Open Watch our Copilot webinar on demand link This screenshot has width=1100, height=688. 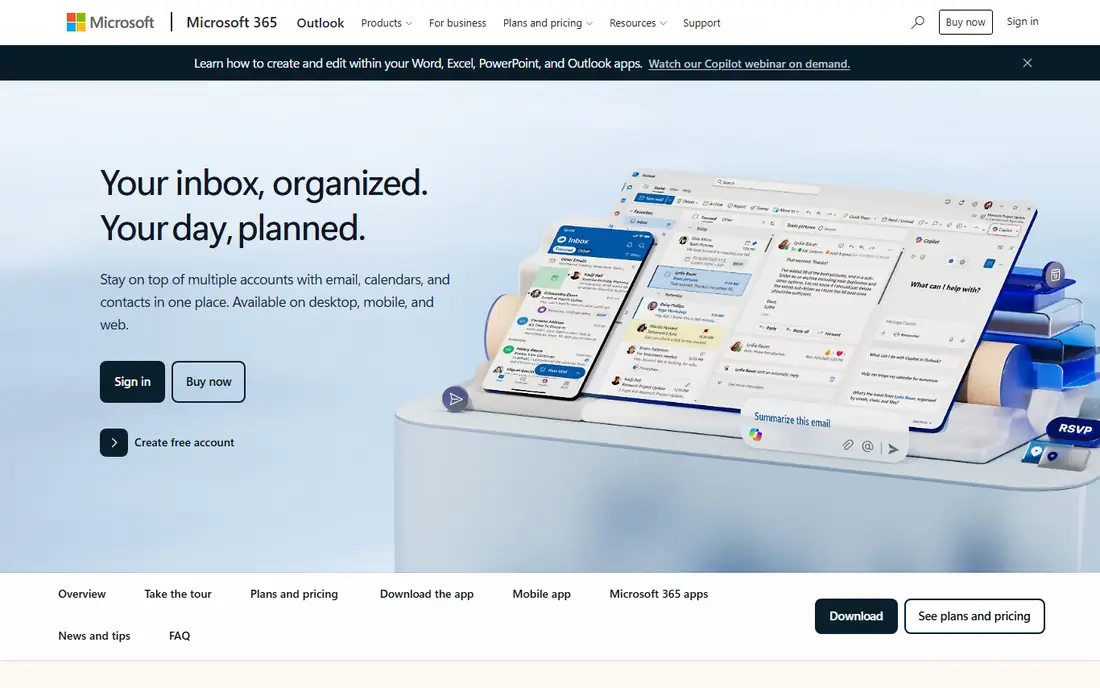(x=749, y=64)
